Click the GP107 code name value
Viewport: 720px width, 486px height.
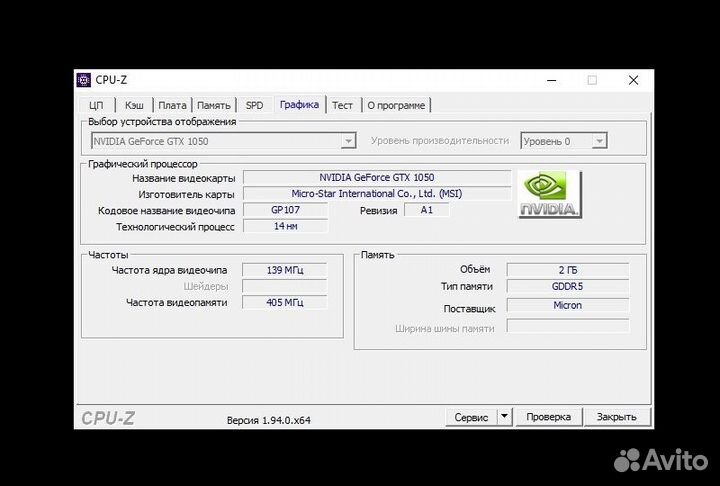285,210
